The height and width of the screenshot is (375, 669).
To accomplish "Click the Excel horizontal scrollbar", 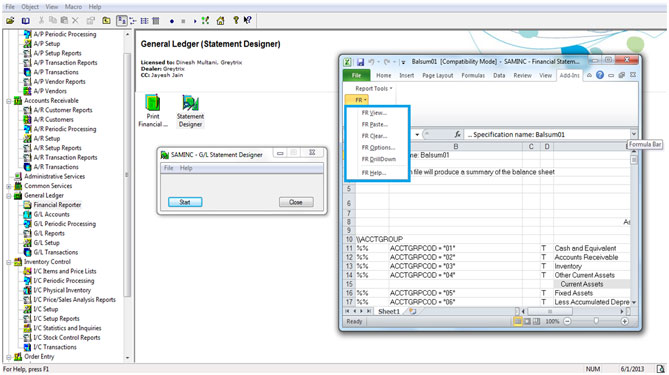I will point(573,311).
